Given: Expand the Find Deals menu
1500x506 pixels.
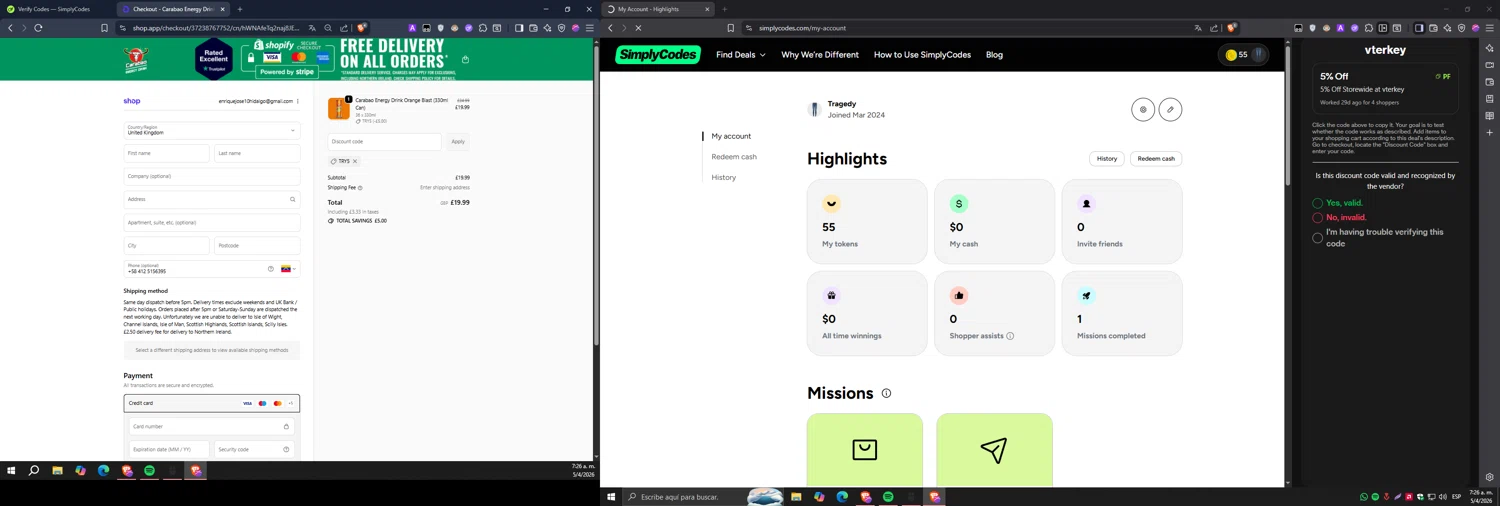Looking at the screenshot, I should [740, 55].
